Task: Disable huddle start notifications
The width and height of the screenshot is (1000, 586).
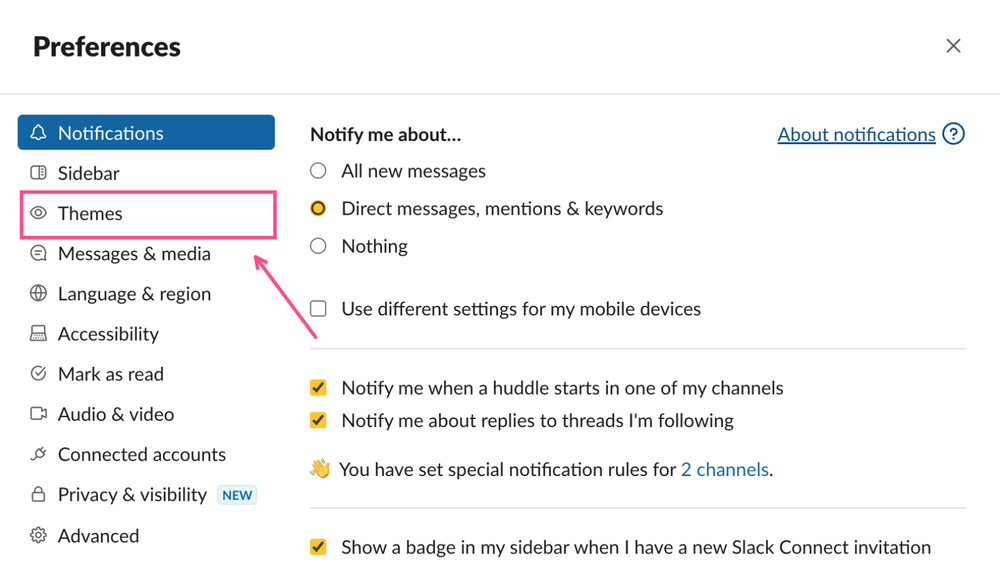Action: click(317, 387)
